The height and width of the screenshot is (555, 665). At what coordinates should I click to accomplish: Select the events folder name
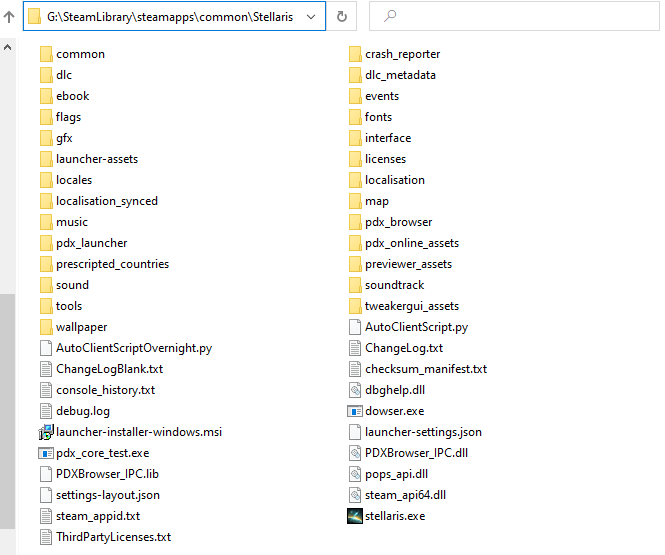pyautogui.click(x=382, y=96)
